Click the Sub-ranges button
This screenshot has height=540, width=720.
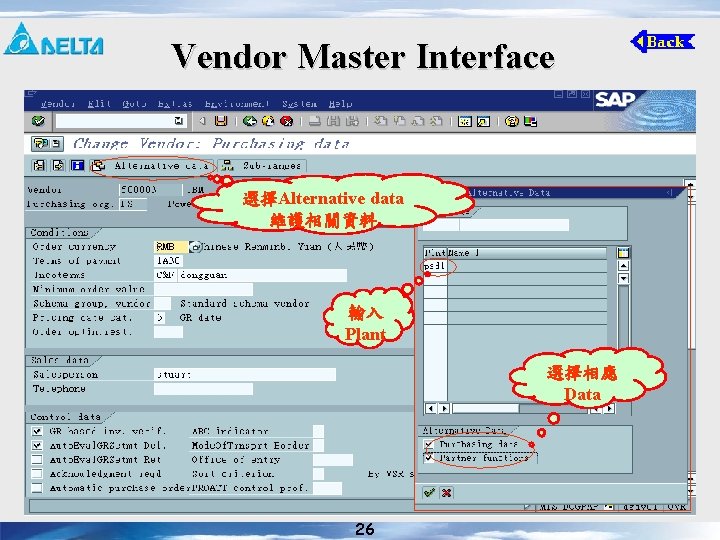coord(263,165)
